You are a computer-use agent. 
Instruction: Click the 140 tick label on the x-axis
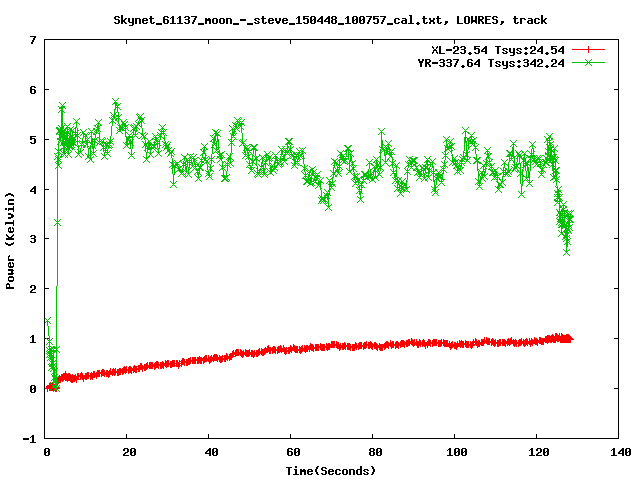pyautogui.click(x=618, y=452)
